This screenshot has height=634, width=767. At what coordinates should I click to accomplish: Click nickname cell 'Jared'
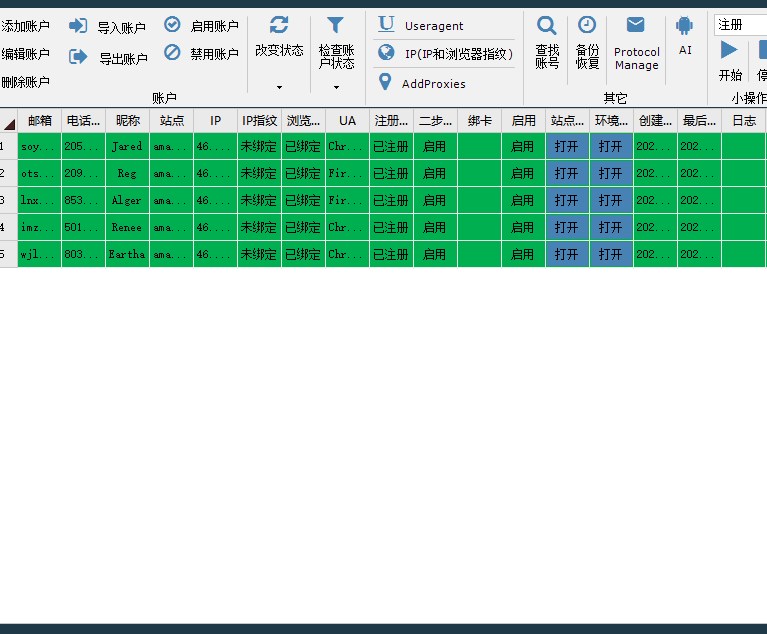(127, 146)
